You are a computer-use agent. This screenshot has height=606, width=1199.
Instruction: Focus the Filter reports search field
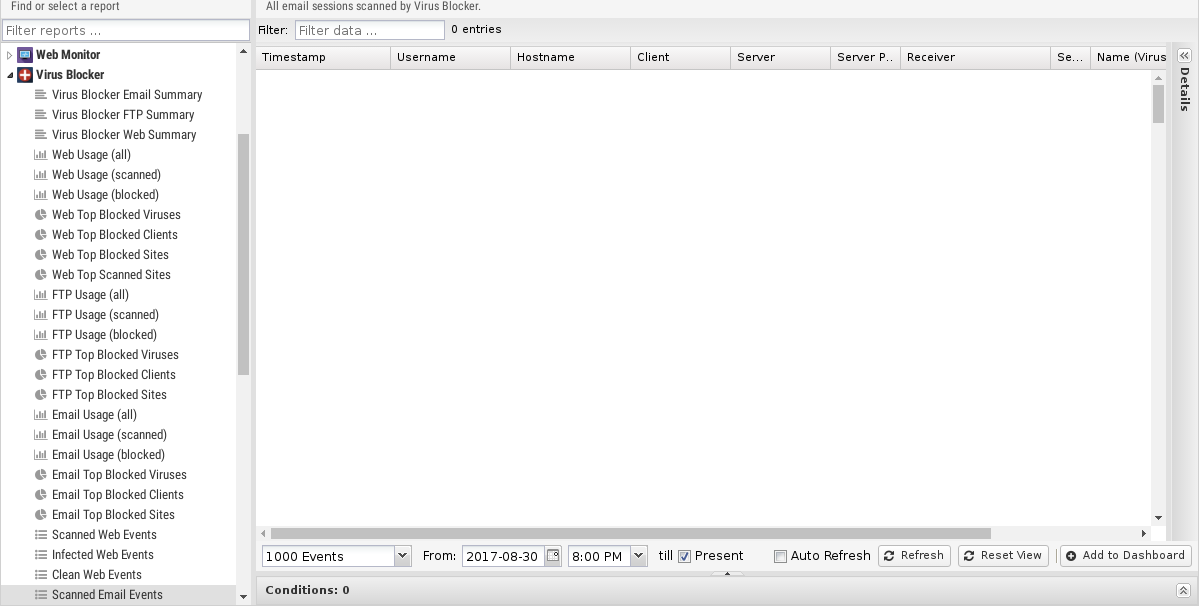[126, 31]
